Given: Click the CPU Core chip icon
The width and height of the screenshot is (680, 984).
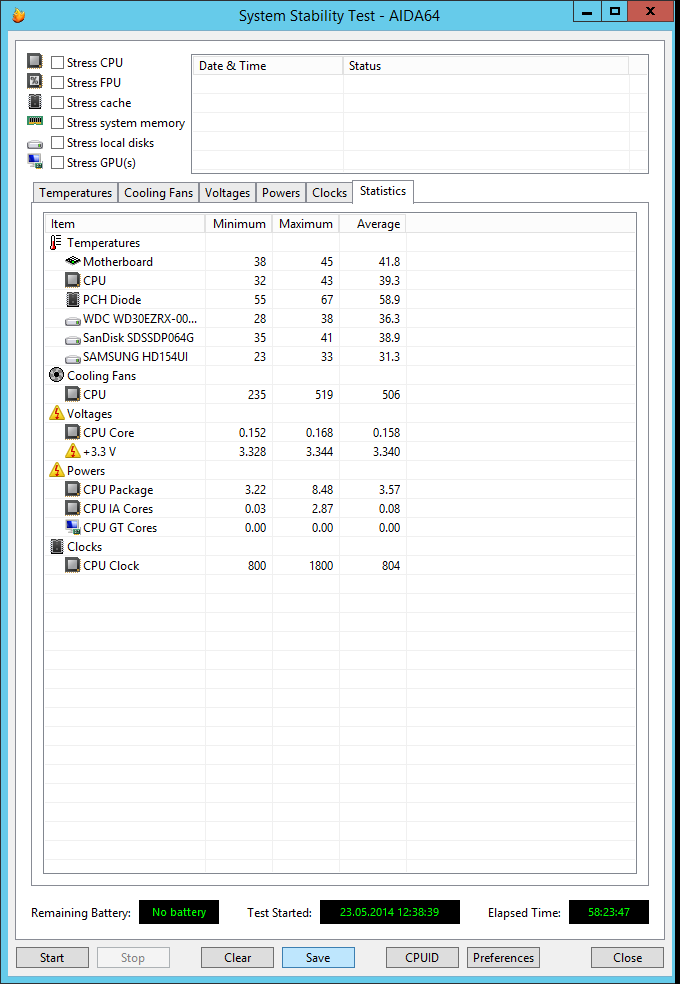Looking at the screenshot, I should [x=73, y=432].
